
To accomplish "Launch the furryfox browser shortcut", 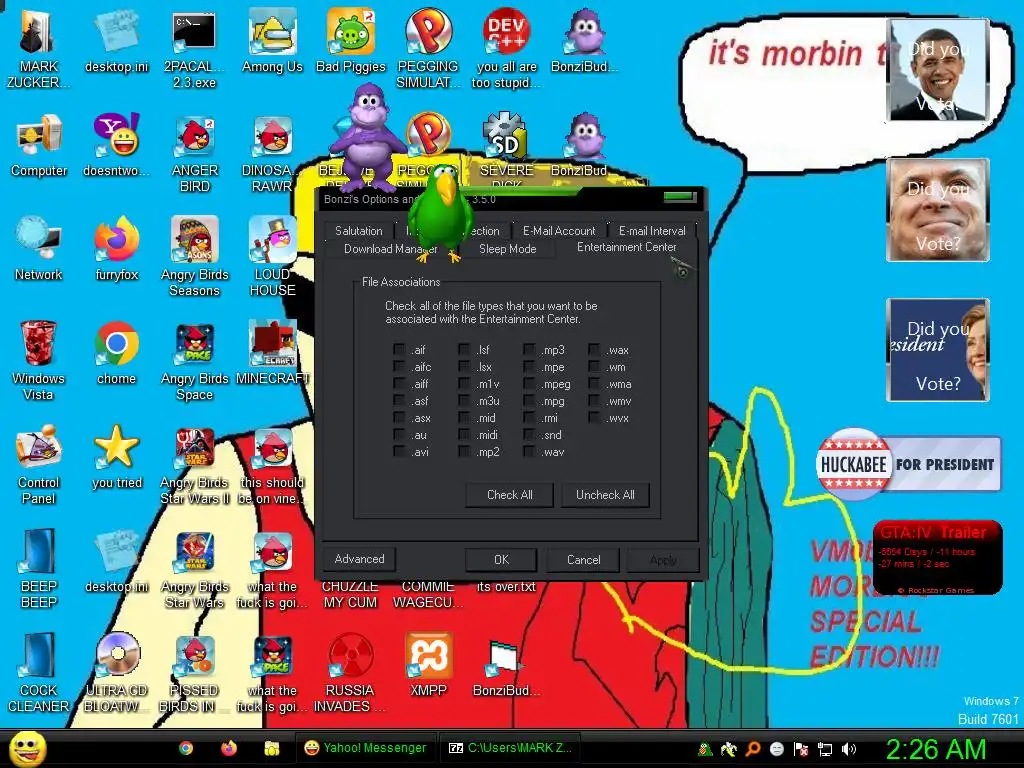I will (116, 248).
